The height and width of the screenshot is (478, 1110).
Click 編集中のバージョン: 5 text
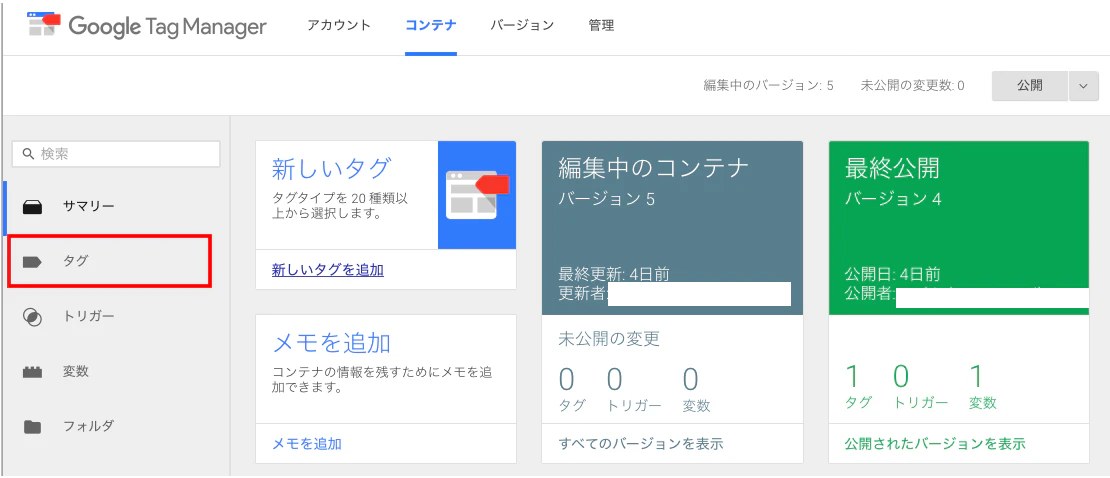pyautogui.click(x=768, y=86)
